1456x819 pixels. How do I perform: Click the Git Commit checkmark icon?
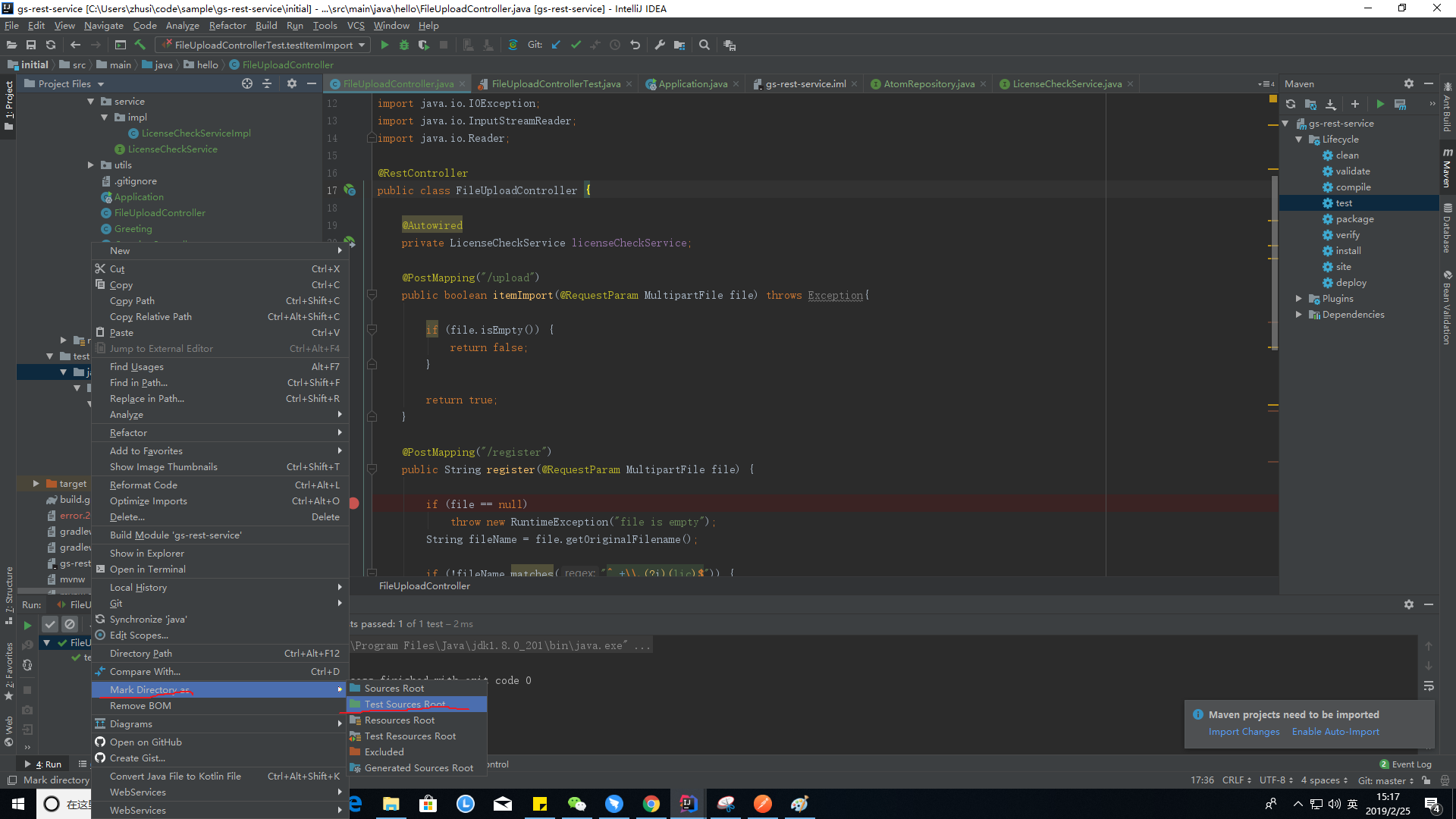coord(576,45)
